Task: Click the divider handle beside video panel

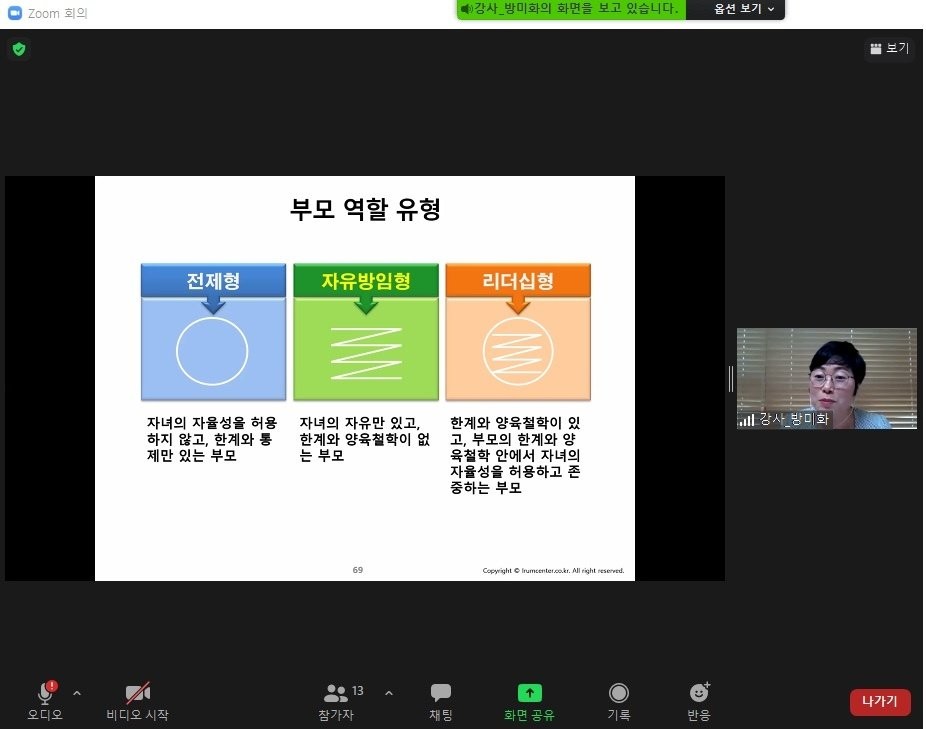Action: (x=731, y=378)
